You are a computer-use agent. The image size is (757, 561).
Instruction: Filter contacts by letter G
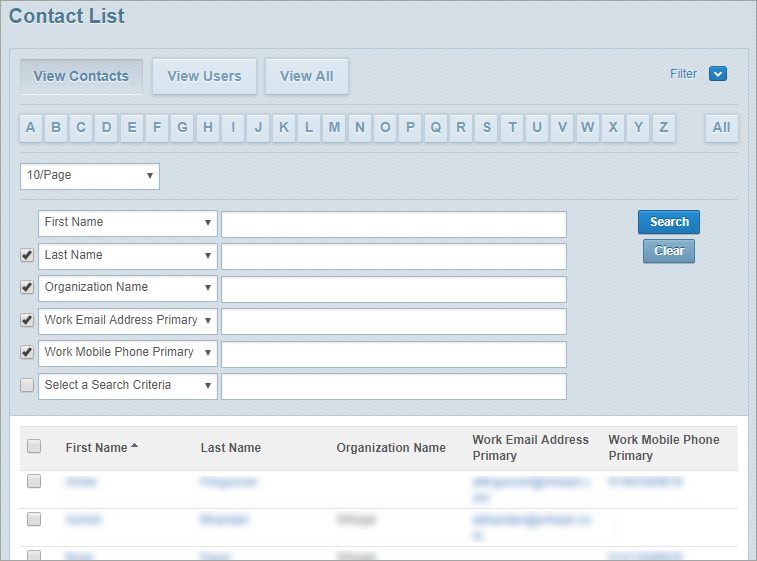182,128
